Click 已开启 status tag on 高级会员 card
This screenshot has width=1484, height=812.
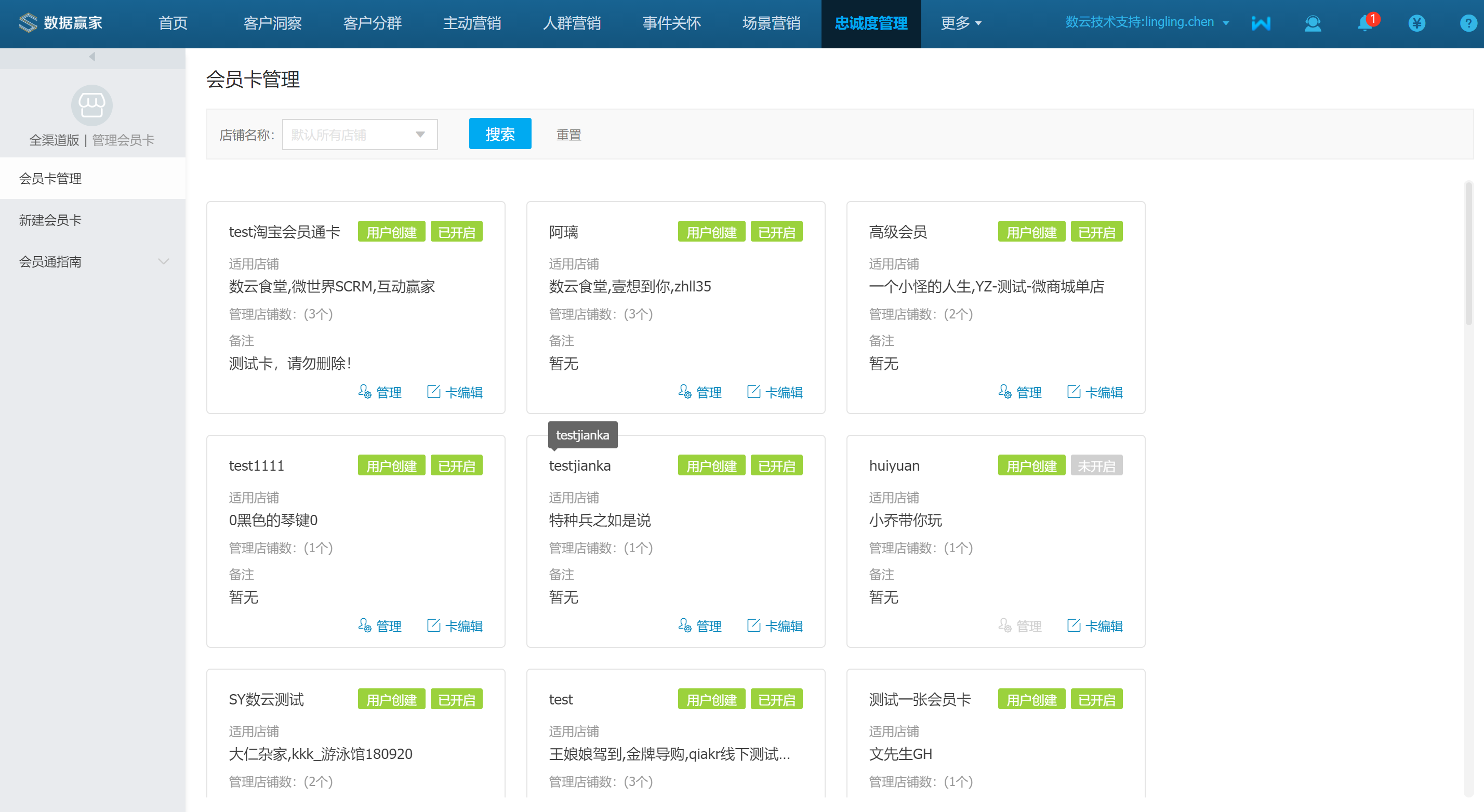pos(1096,232)
